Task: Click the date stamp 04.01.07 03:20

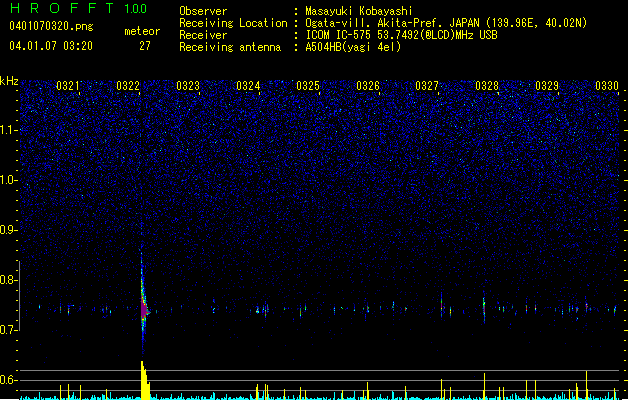Action: [x=51, y=46]
